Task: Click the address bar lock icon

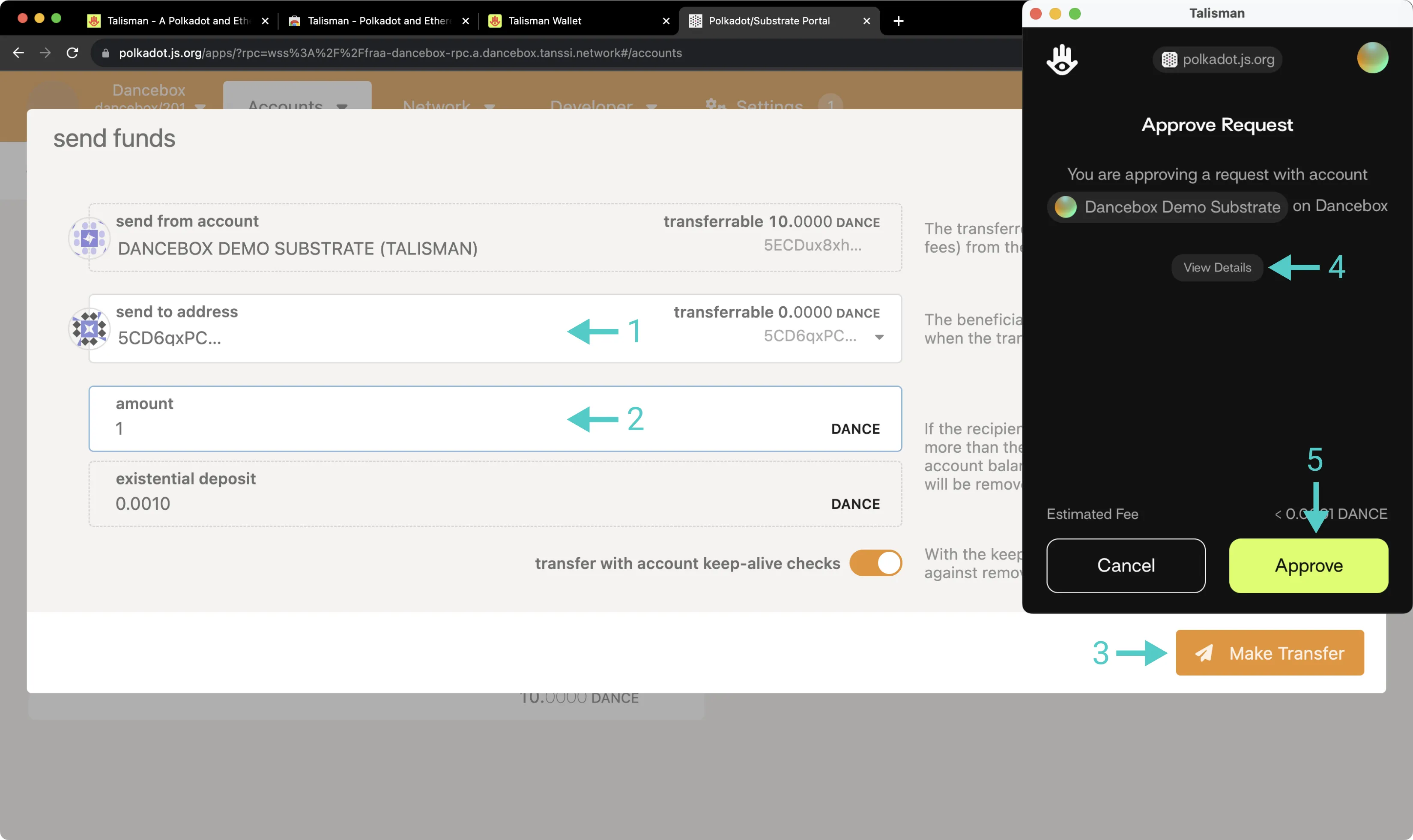Action: (105, 53)
